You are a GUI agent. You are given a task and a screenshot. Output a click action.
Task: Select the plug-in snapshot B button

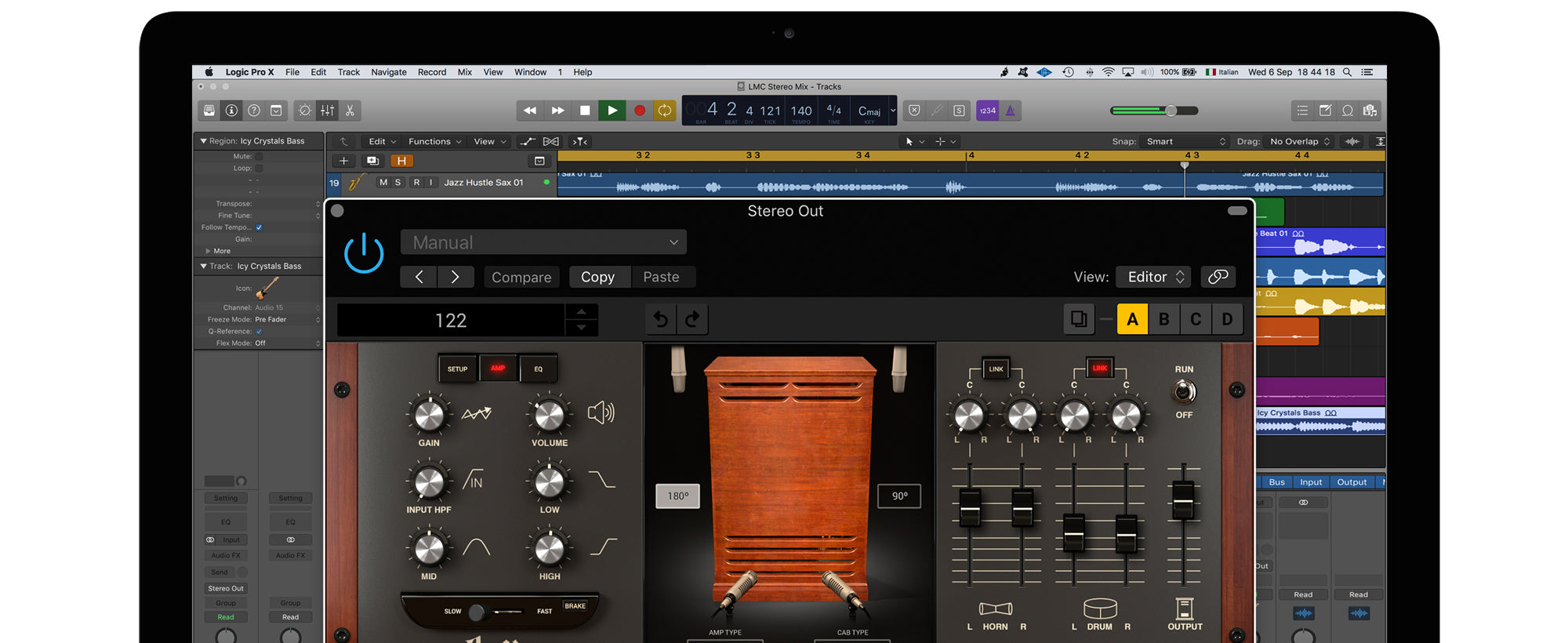click(x=1164, y=319)
